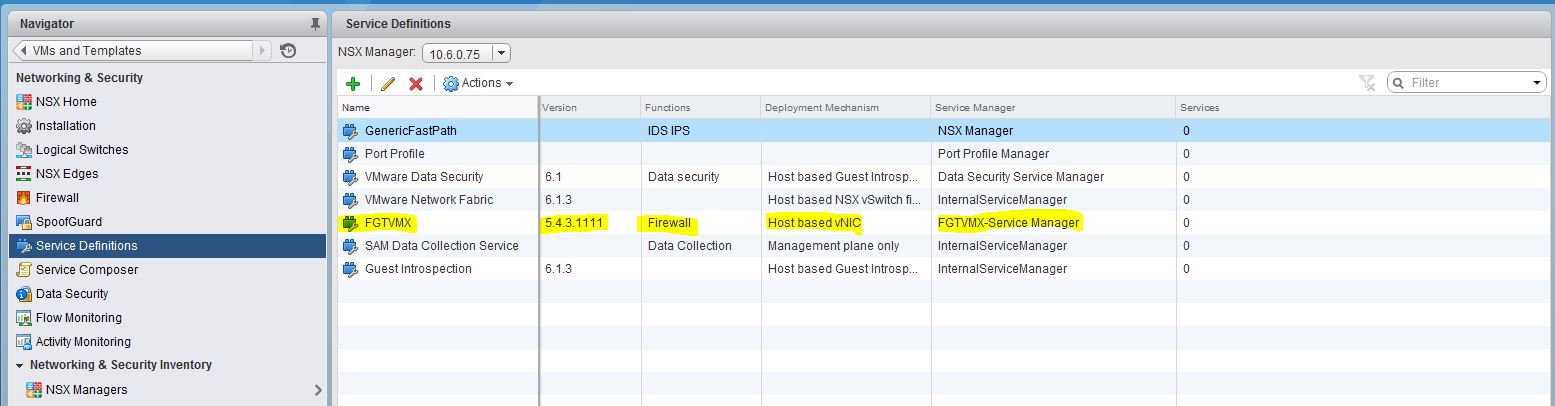This screenshot has width=1555, height=406.
Task: Click the Firewall functions cell for FGTVMX
Action: 669,223
